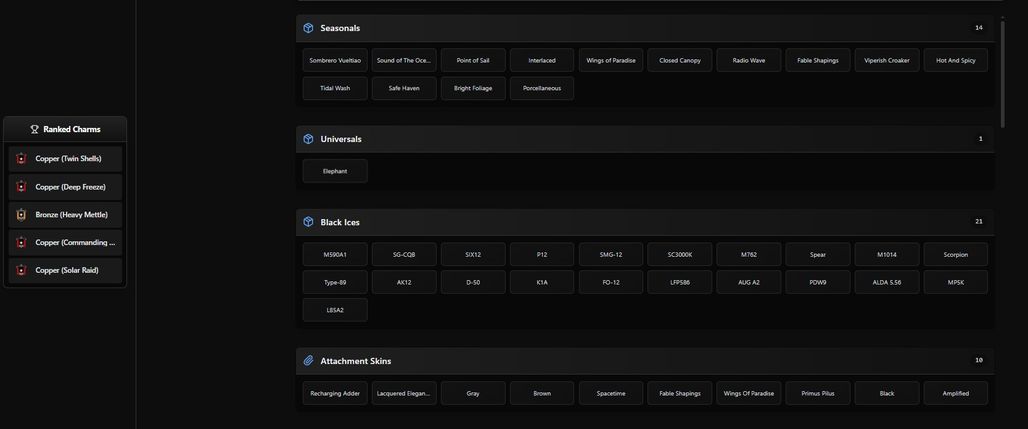
Task: Pick the PDW9 Black Ice
Action: (818, 282)
